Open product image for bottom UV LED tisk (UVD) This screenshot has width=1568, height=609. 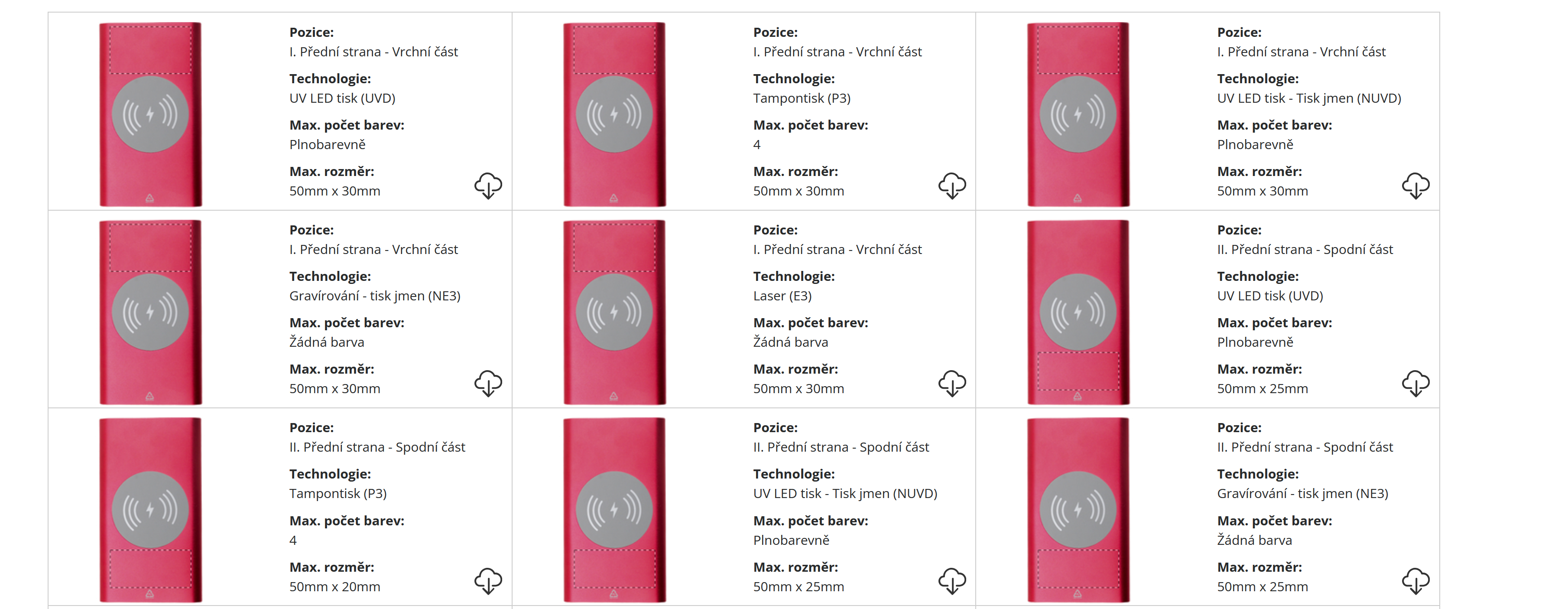(1078, 312)
